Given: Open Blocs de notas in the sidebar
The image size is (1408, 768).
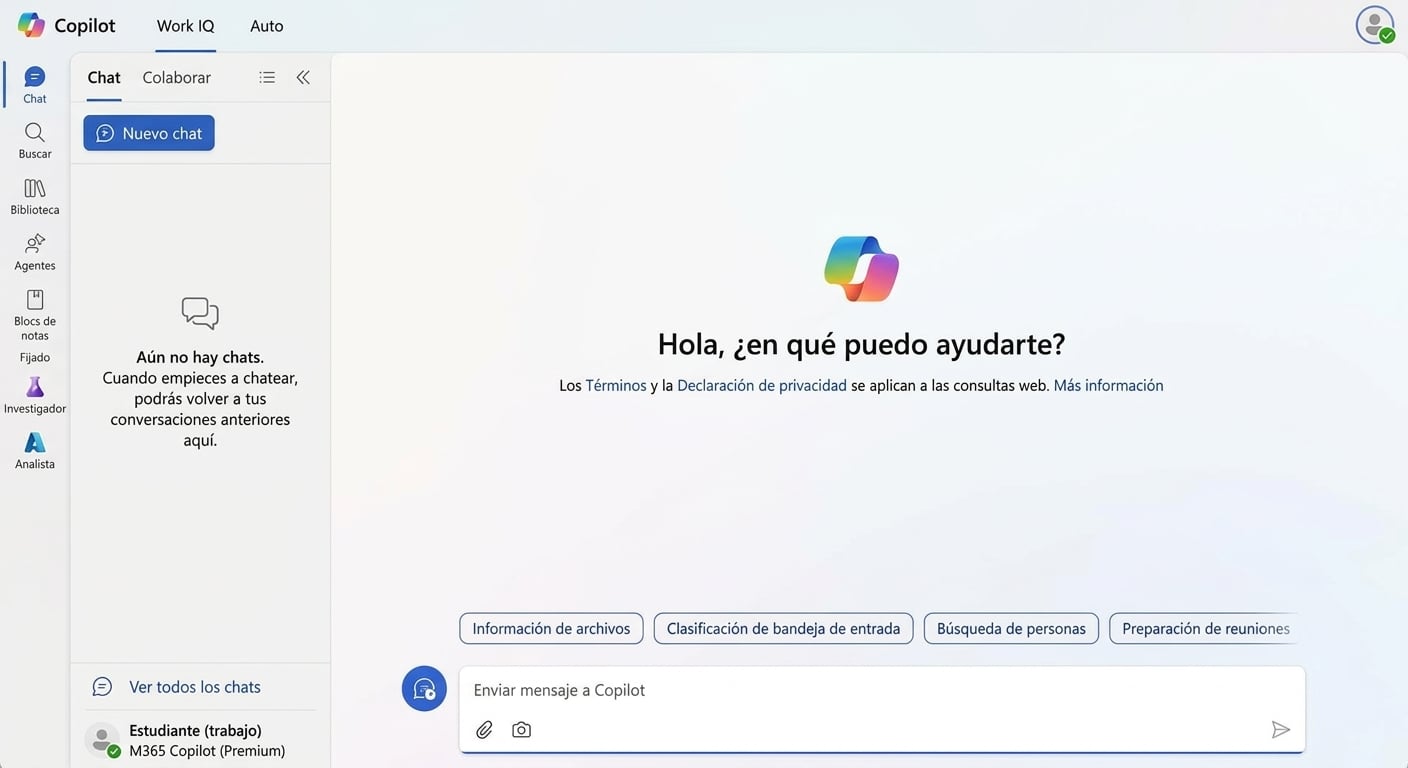Looking at the screenshot, I should coord(35,315).
